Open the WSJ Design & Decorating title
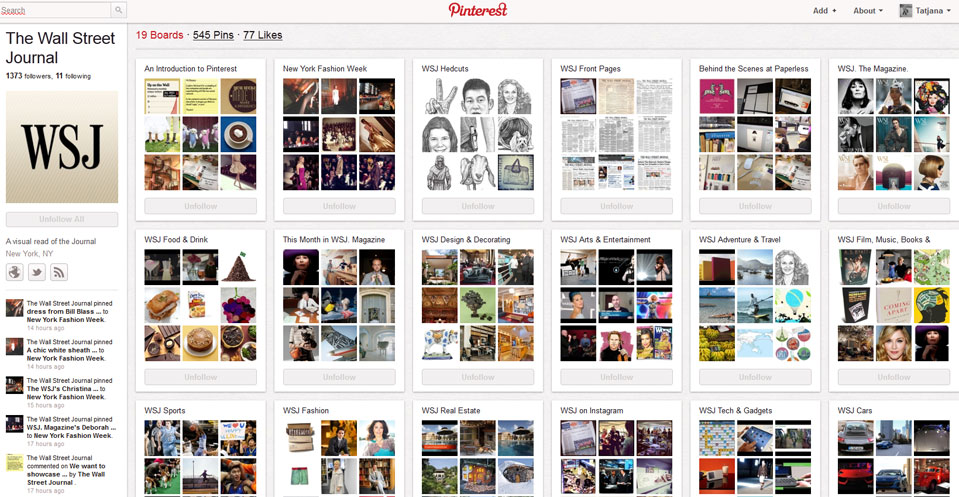Screen dimensions: 959x497 [x=466, y=240]
